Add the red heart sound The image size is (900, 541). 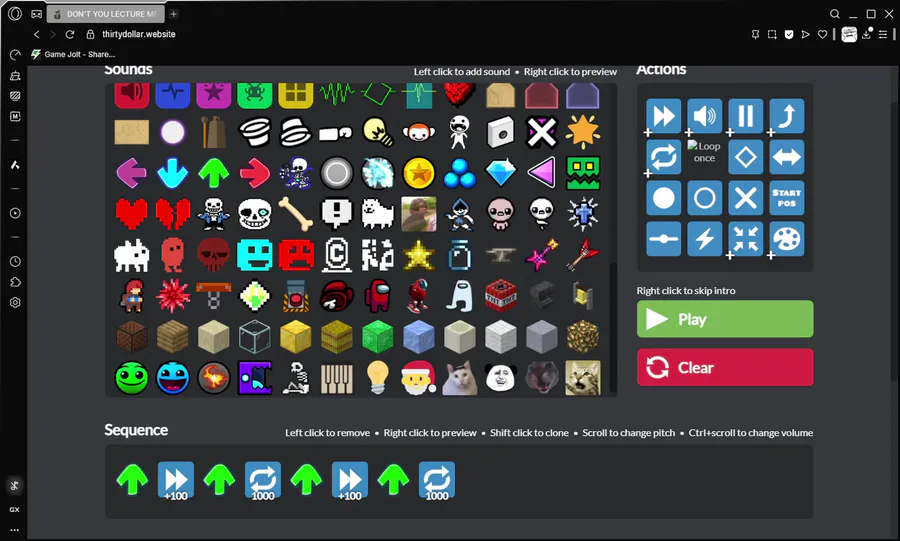coord(131,214)
